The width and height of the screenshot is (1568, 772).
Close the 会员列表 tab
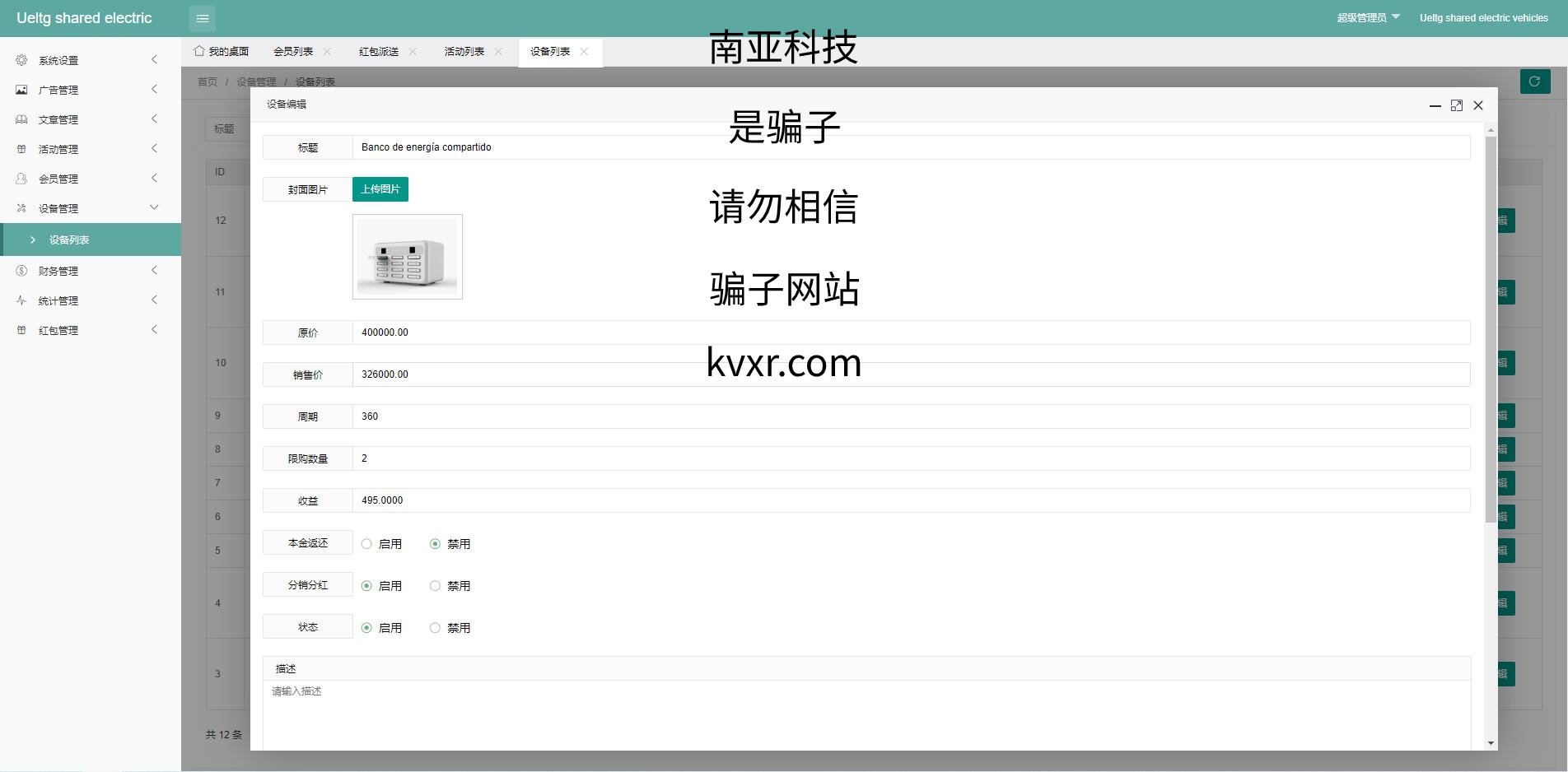pos(327,51)
